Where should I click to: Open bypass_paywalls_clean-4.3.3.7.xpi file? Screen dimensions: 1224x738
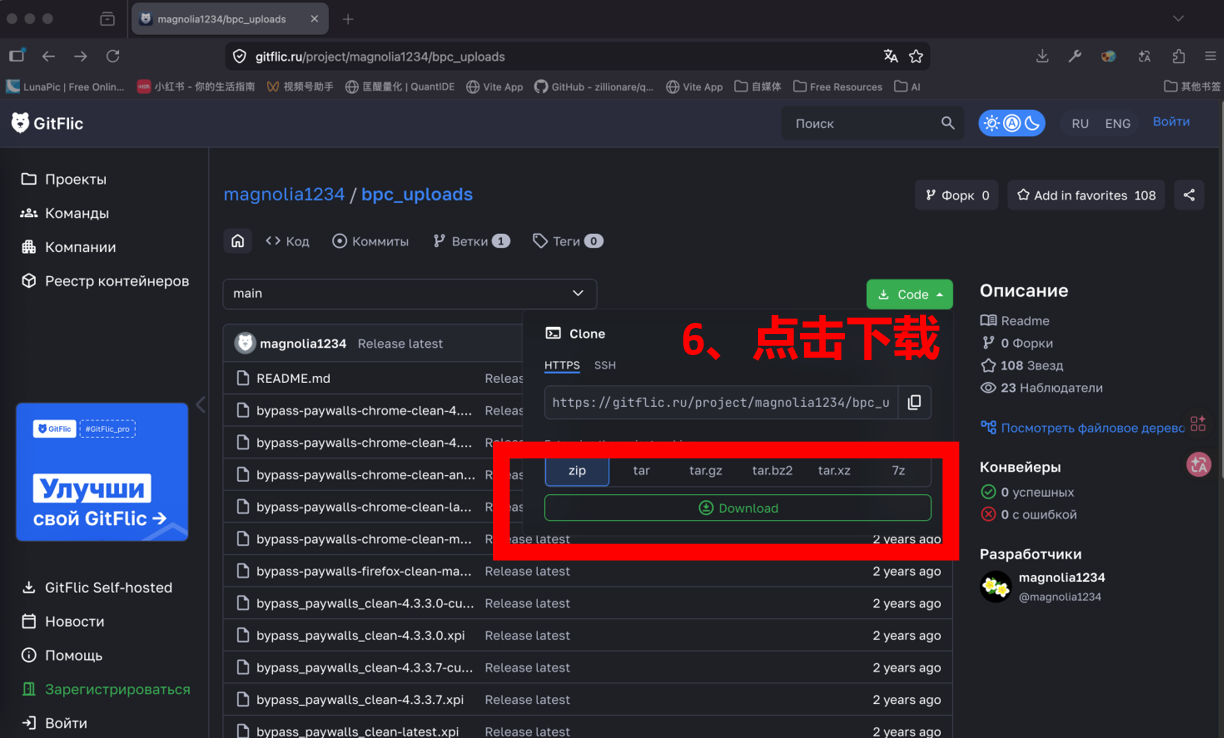point(360,699)
